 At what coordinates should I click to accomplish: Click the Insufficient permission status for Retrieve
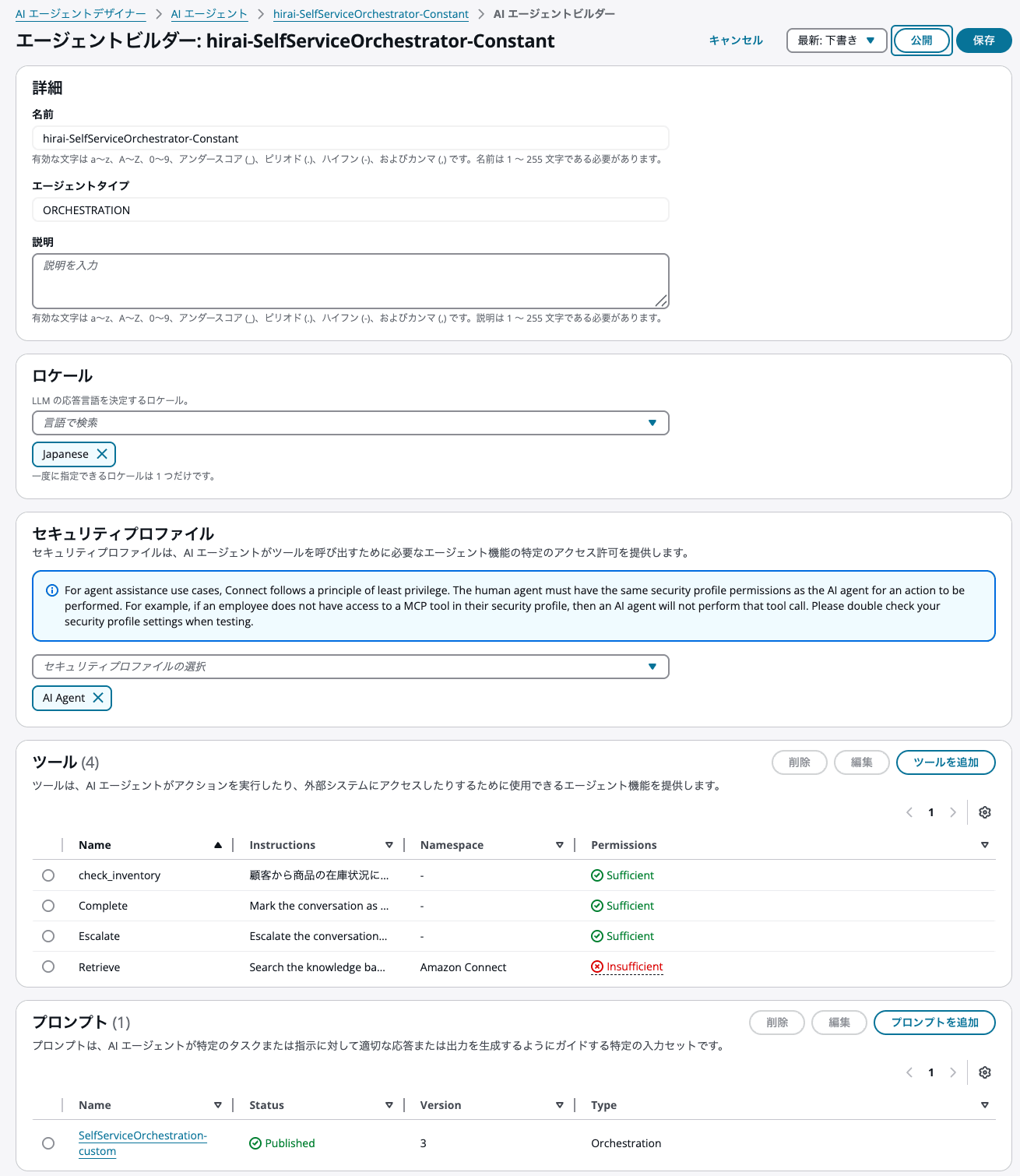tap(634, 967)
